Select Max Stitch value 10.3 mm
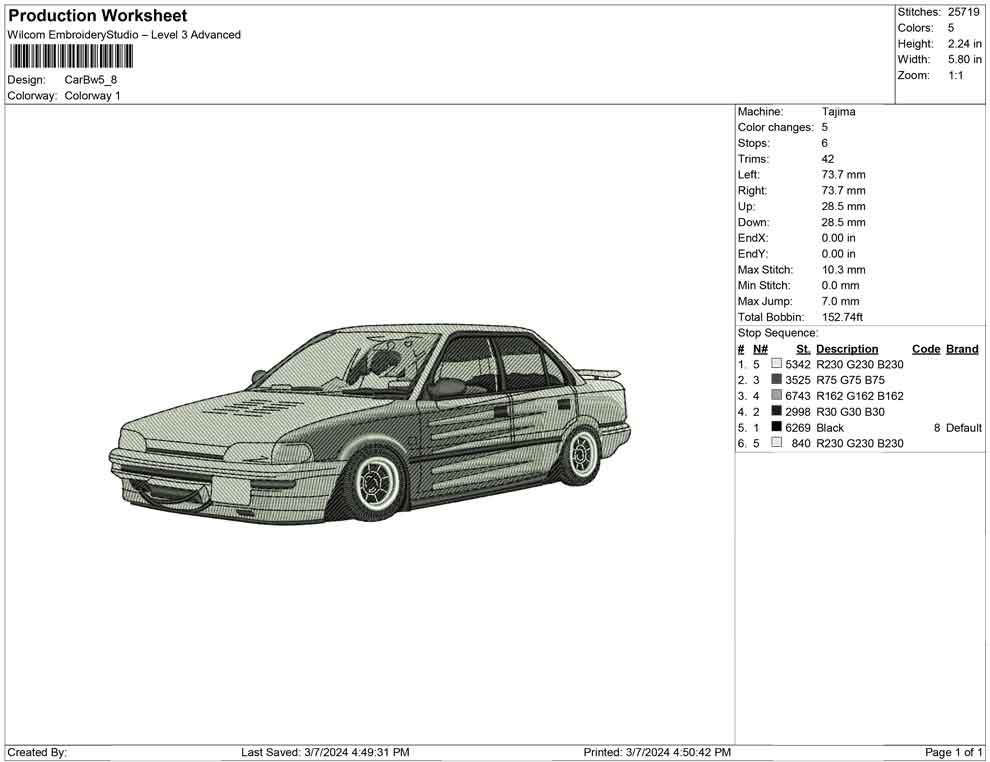The width and height of the screenshot is (990, 762). (844, 270)
